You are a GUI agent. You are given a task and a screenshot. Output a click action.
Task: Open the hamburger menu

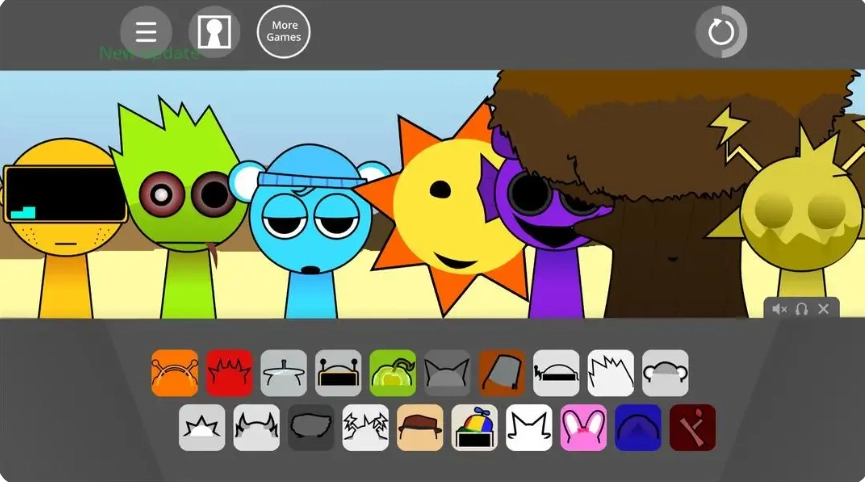[x=146, y=33]
